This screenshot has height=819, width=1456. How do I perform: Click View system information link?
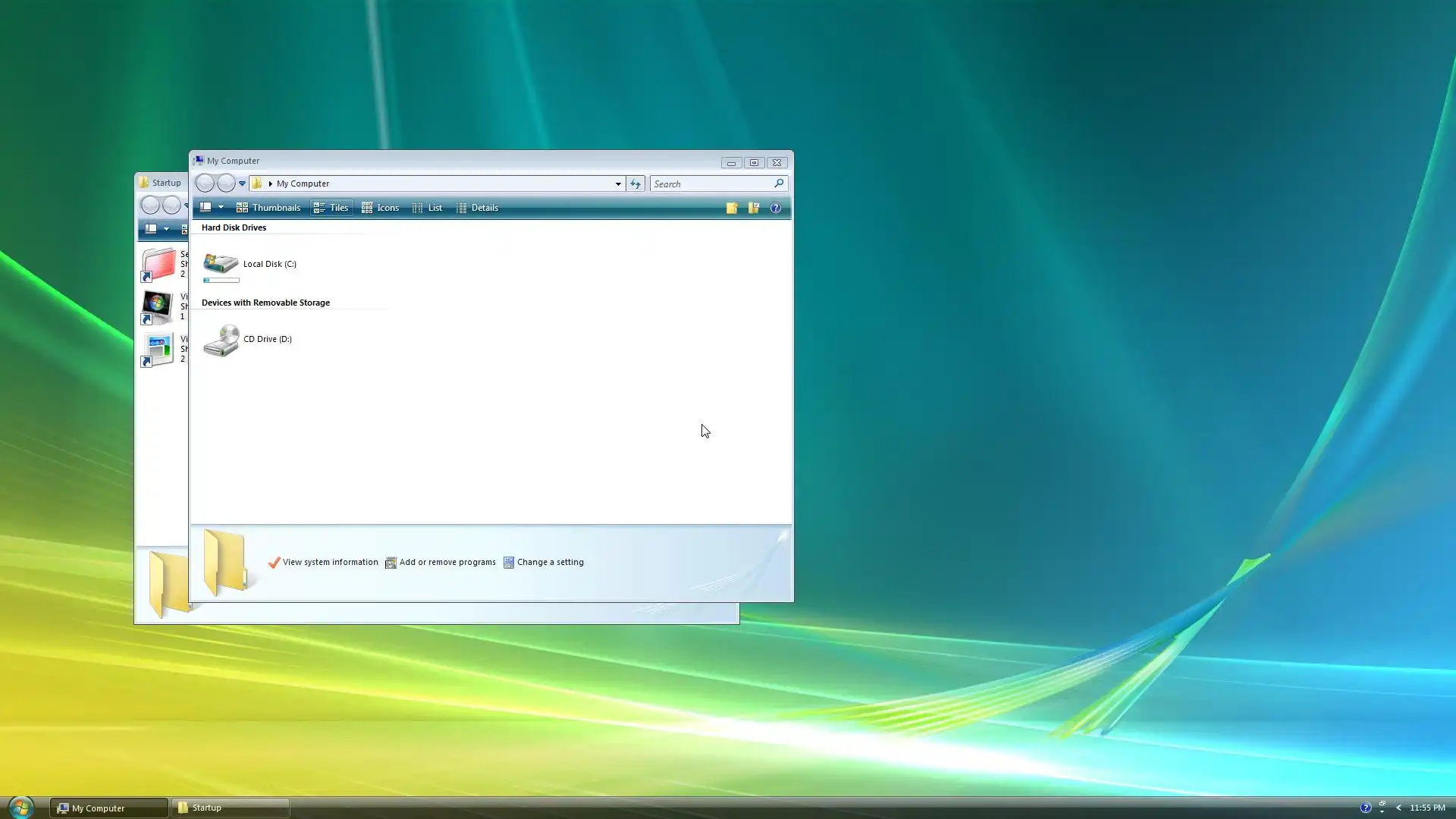point(329,562)
